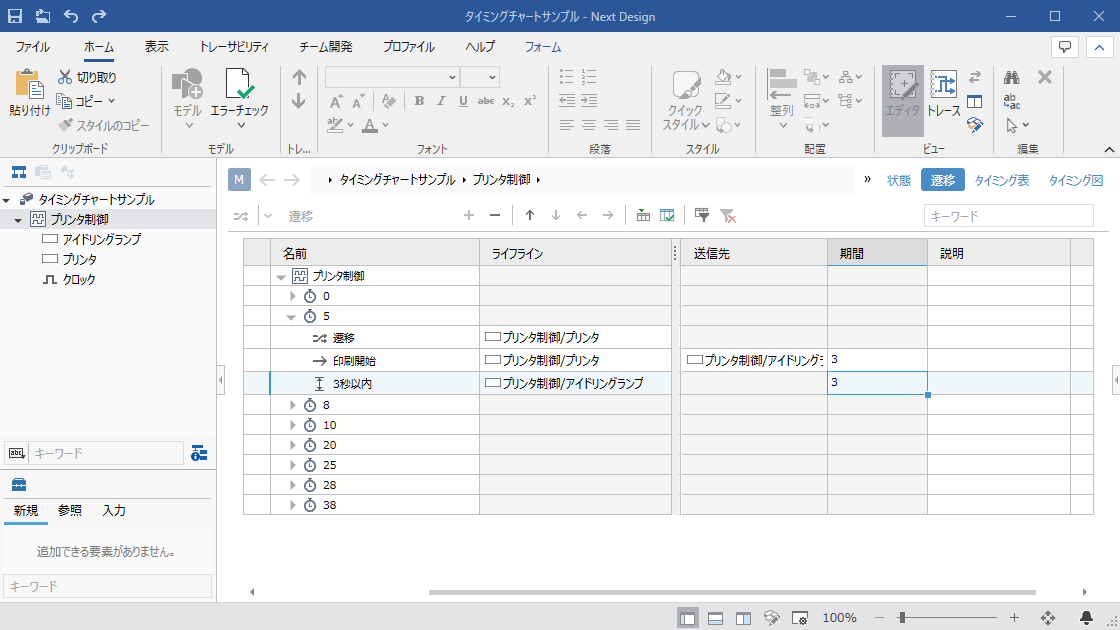Click the feedback comment icon
Viewport: 1120px width, 630px height.
[x=1065, y=47]
